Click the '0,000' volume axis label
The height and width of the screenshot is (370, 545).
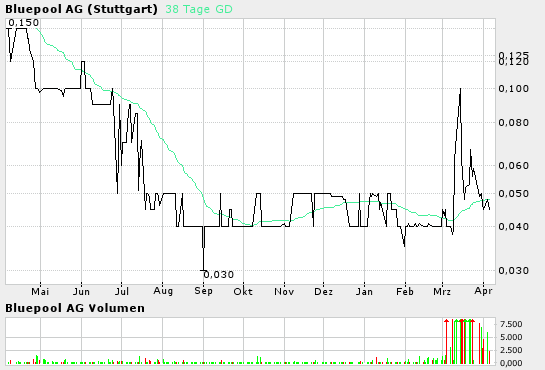511,363
